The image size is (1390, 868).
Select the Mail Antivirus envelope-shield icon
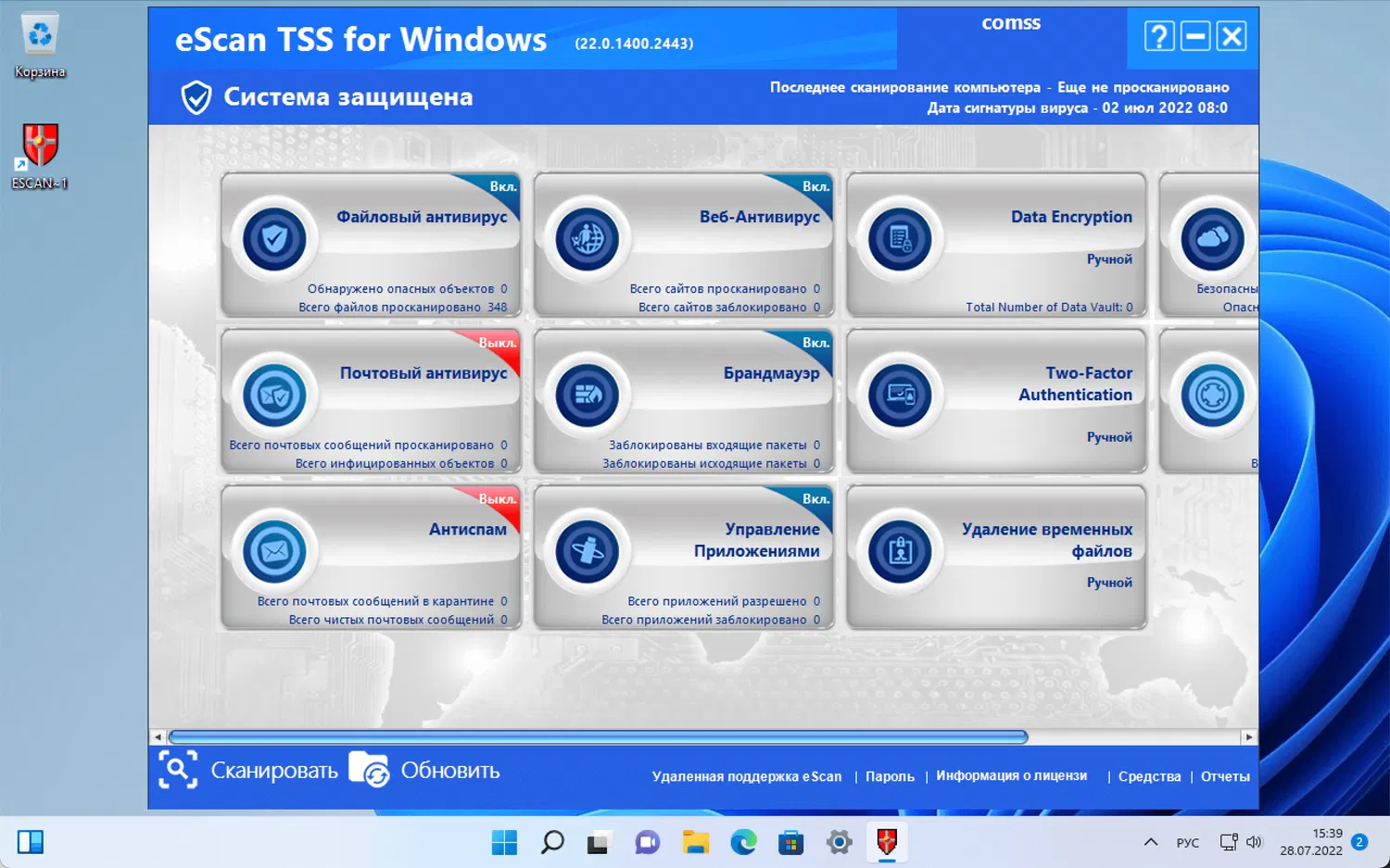[x=274, y=396]
